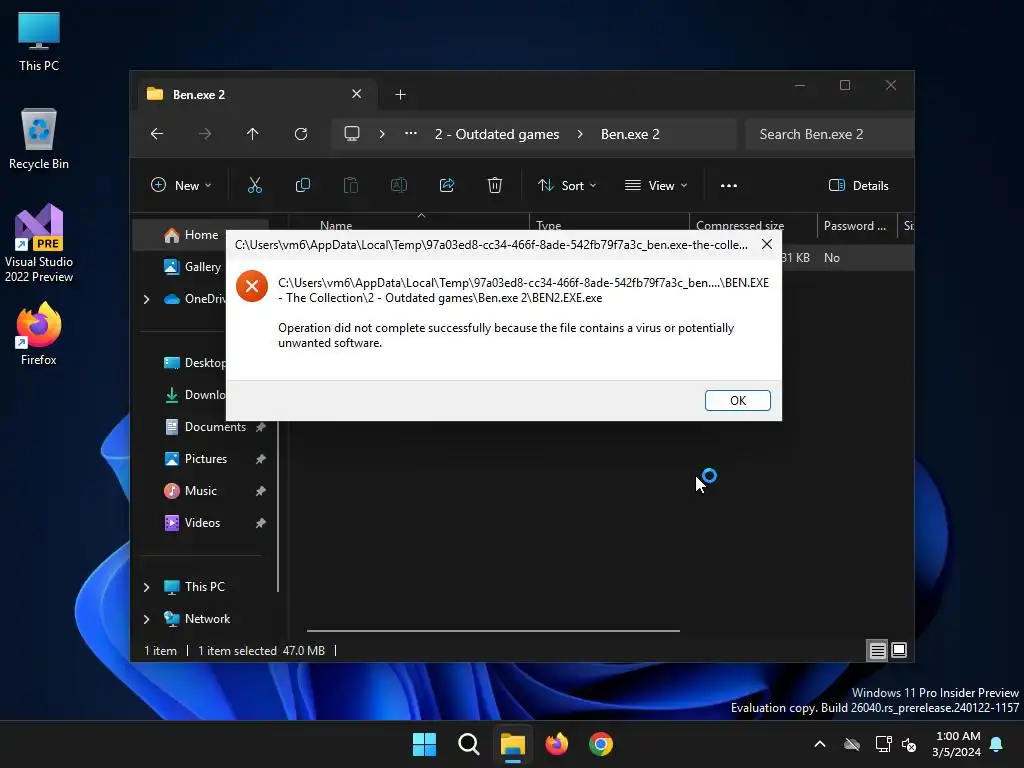Unpin Documents using its pin icon
This screenshot has width=1024, height=768.
pyautogui.click(x=261, y=427)
